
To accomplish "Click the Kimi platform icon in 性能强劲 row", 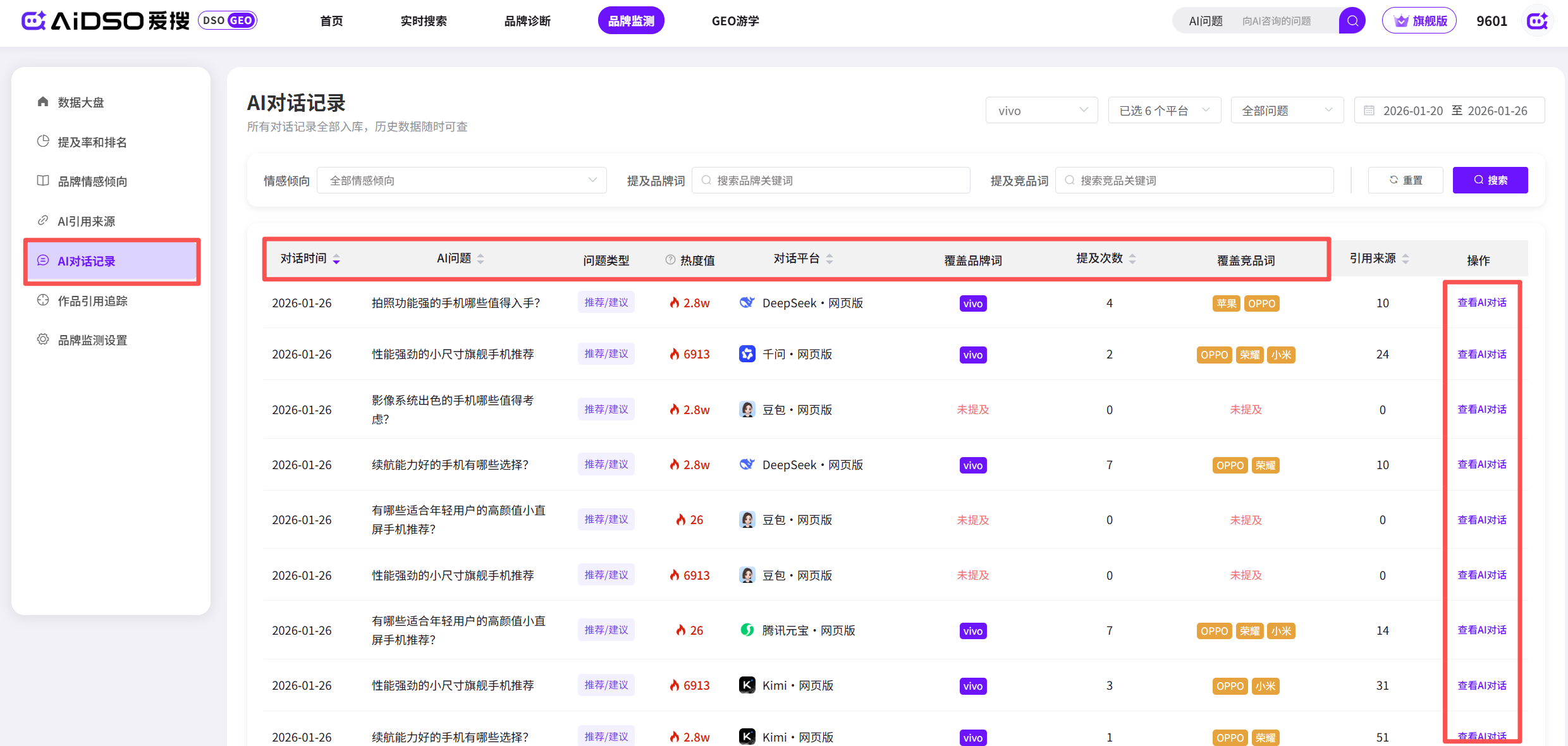I will coord(747,685).
